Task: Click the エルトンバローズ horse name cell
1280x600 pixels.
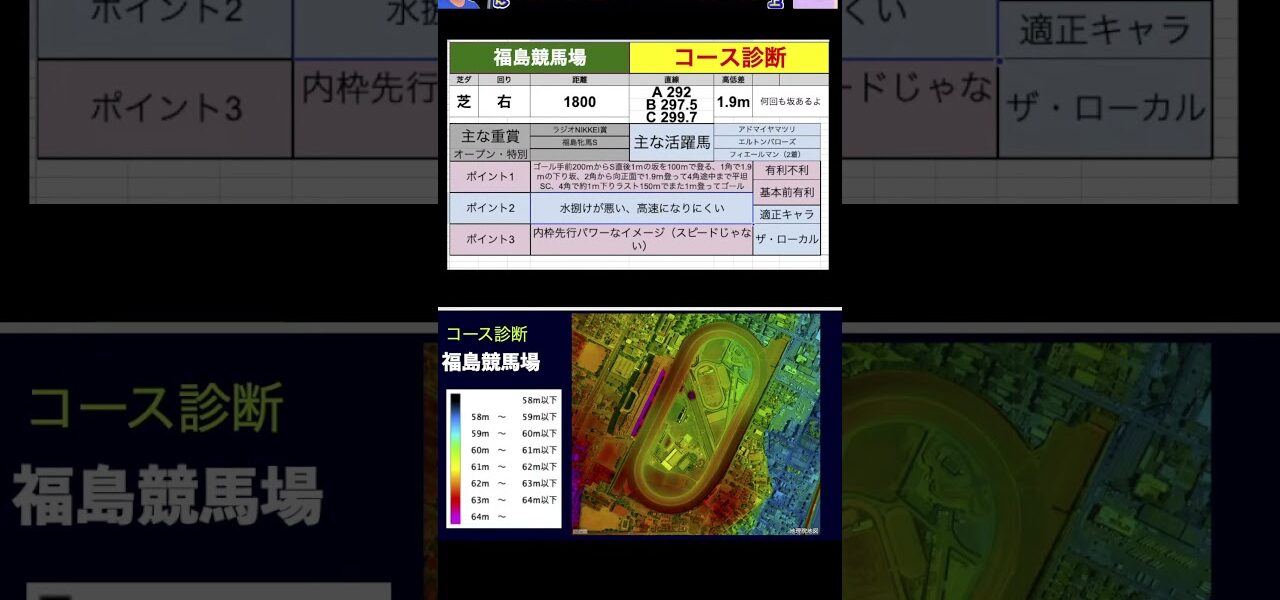Action: 766,142
